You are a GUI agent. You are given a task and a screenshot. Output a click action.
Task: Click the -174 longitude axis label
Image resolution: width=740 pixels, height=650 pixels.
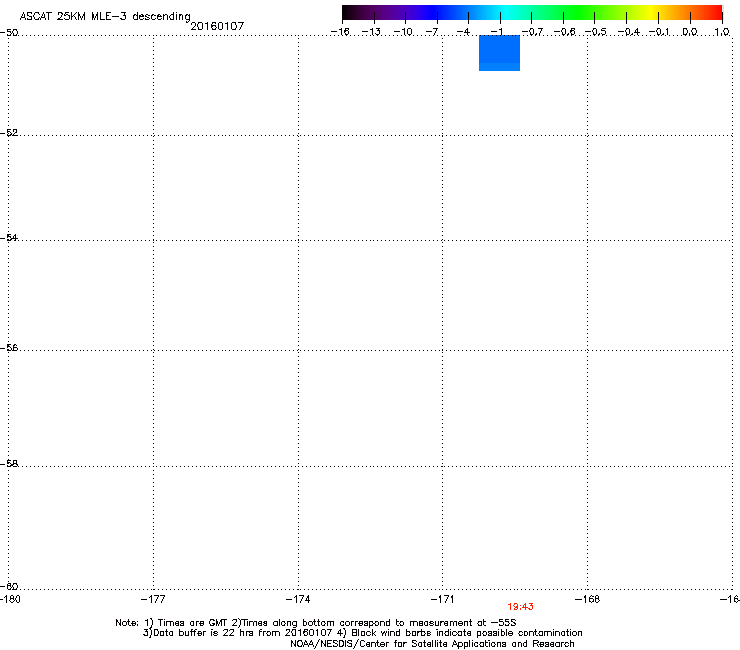click(298, 599)
